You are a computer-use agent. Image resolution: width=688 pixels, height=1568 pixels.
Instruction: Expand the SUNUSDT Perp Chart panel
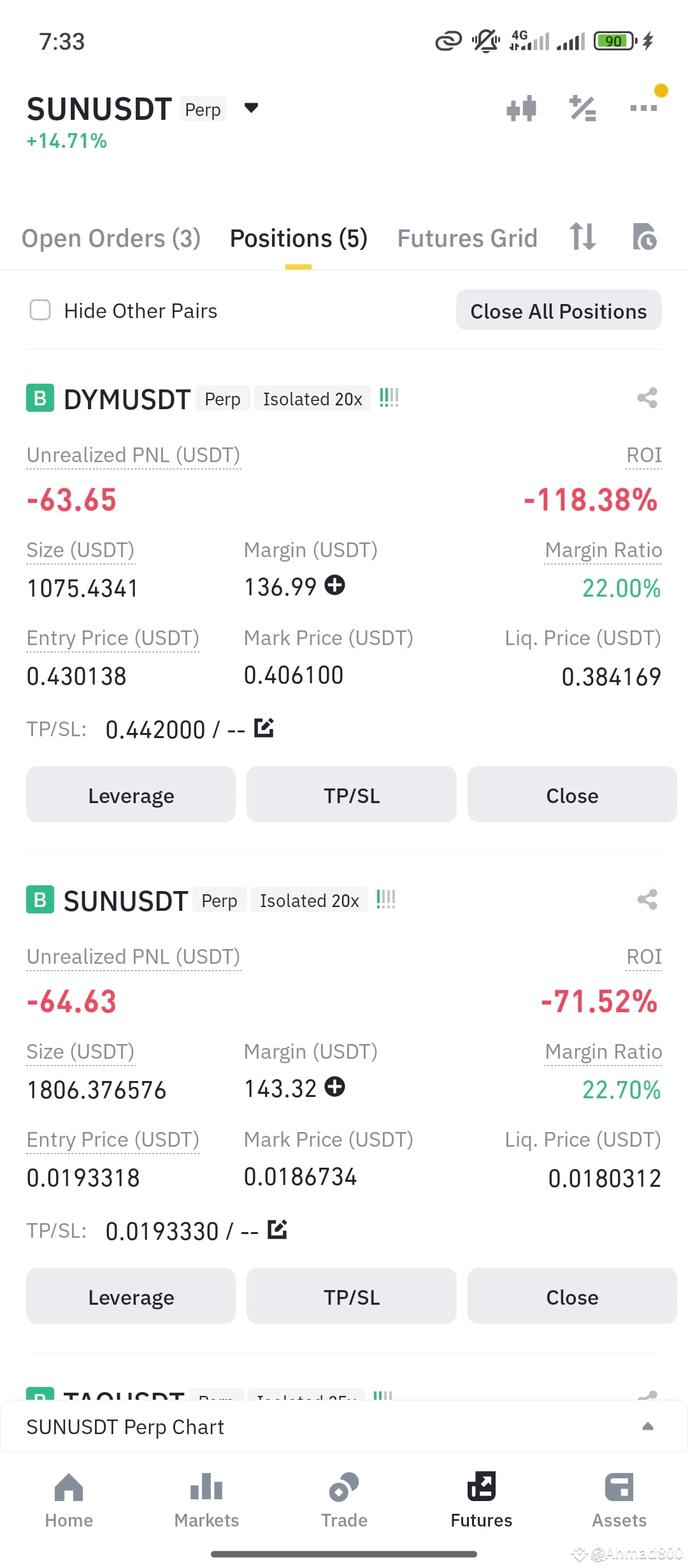click(x=344, y=1426)
